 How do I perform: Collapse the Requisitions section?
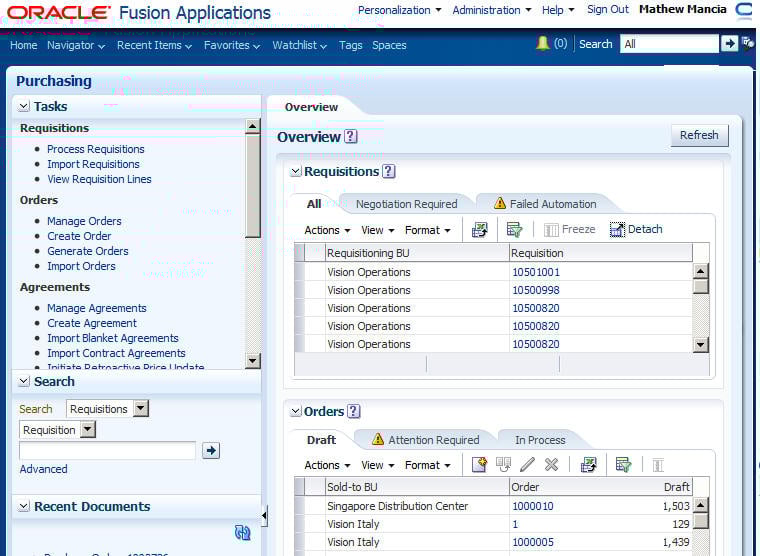click(295, 171)
